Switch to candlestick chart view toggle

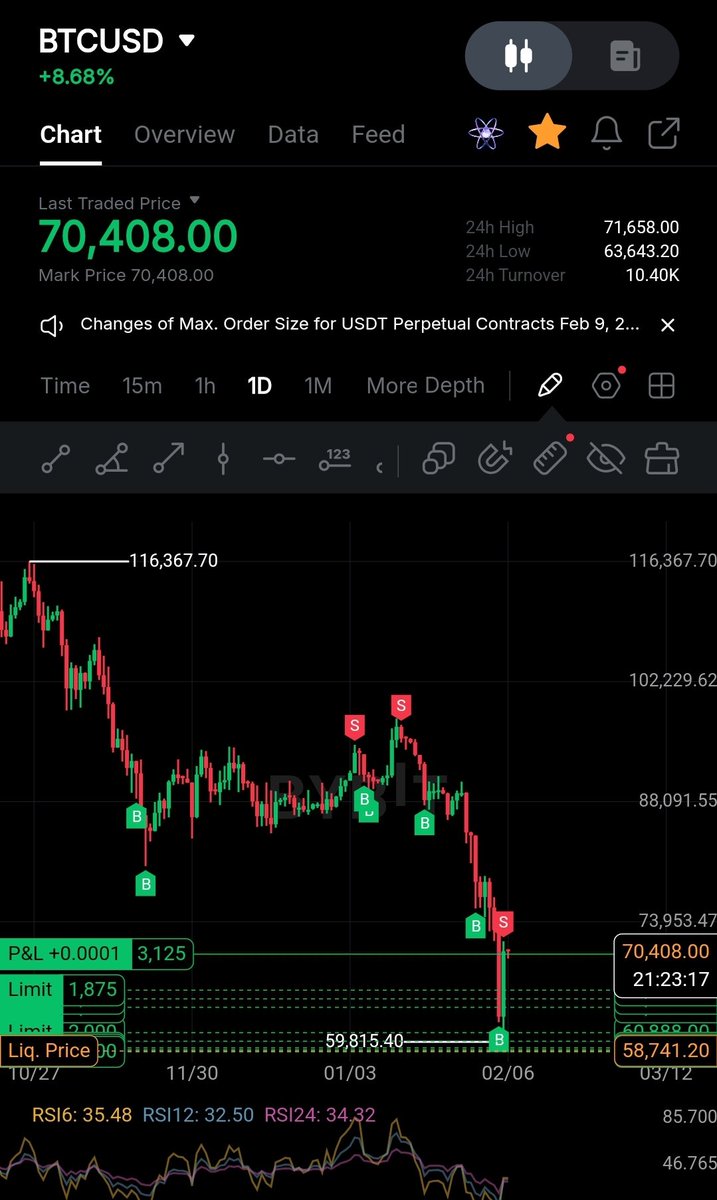(519, 56)
